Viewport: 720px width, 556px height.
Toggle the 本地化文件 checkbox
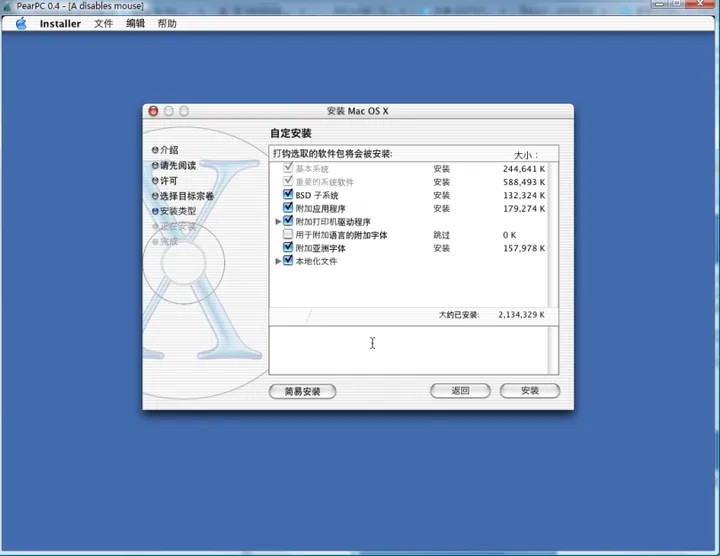288,260
